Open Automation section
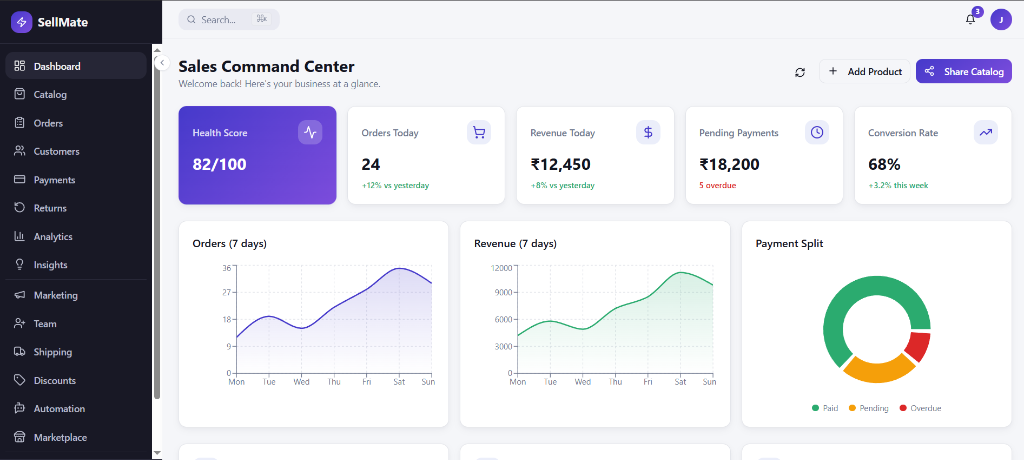The image size is (1024, 460). click(76, 408)
